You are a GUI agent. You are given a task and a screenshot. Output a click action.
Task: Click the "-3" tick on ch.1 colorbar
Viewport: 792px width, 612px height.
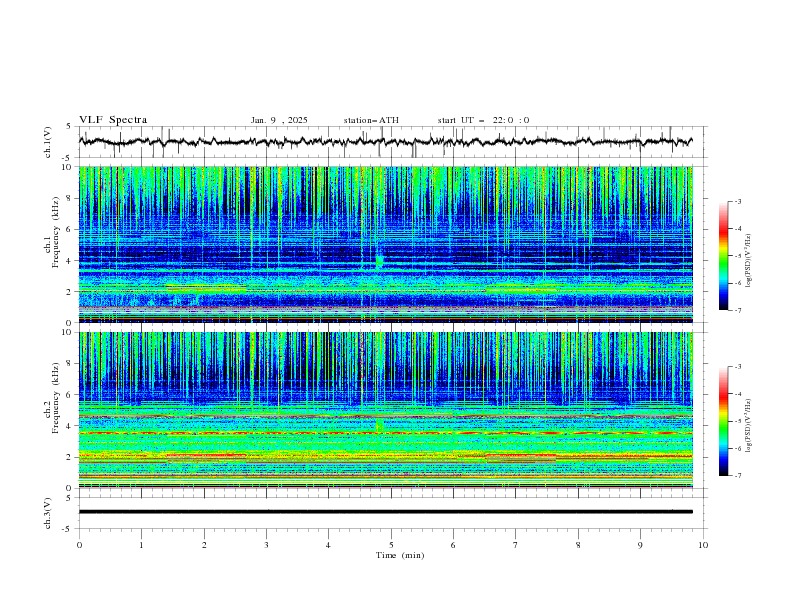coord(737,201)
